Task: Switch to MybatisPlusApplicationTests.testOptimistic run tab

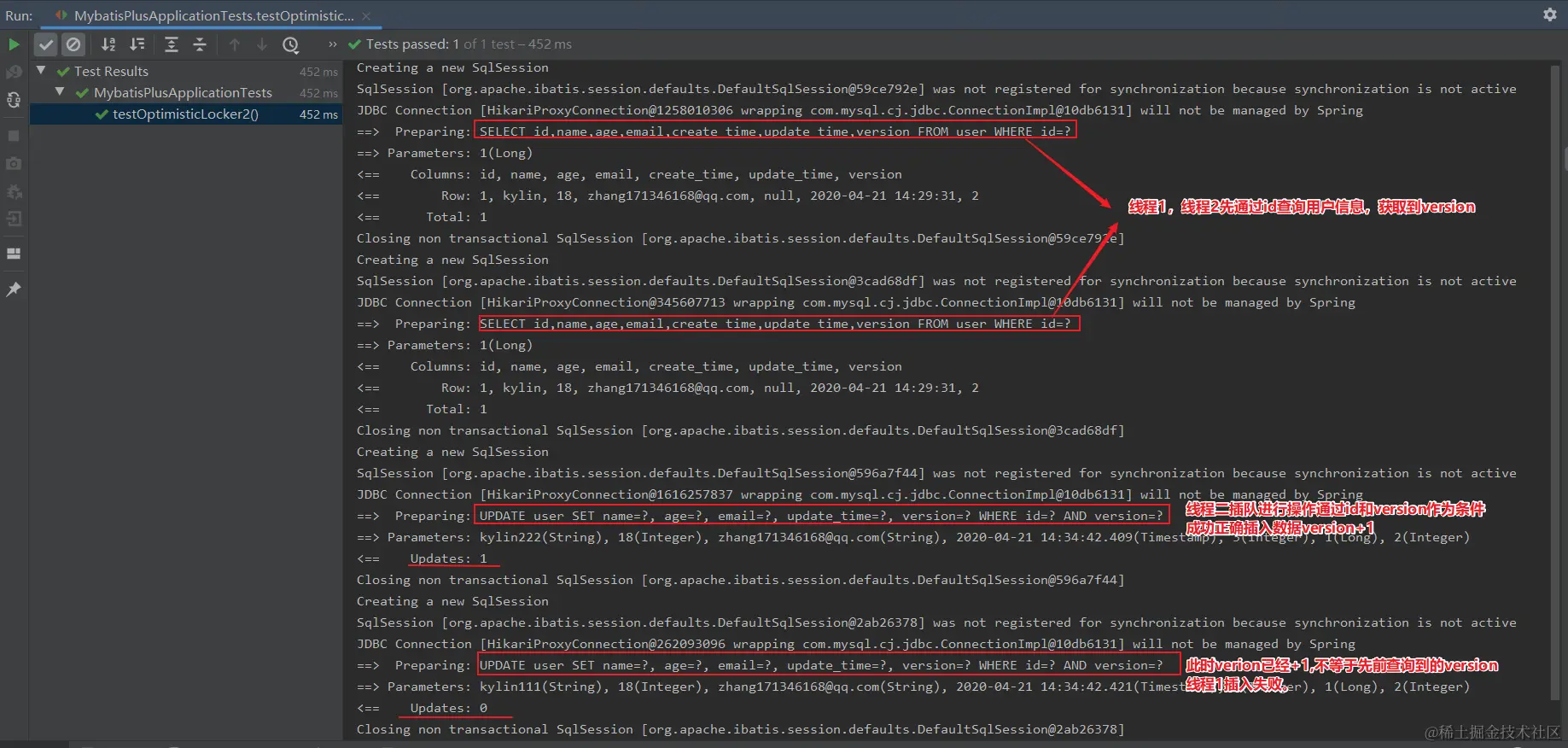Action: 213,15
